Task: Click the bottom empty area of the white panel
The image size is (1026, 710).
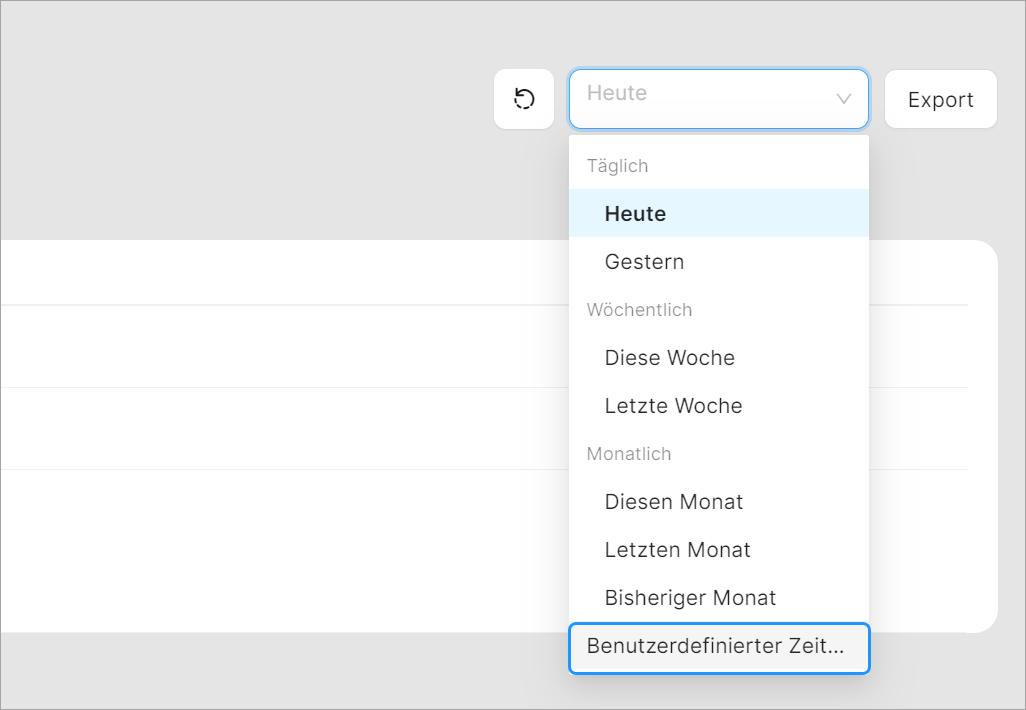Action: point(280,550)
